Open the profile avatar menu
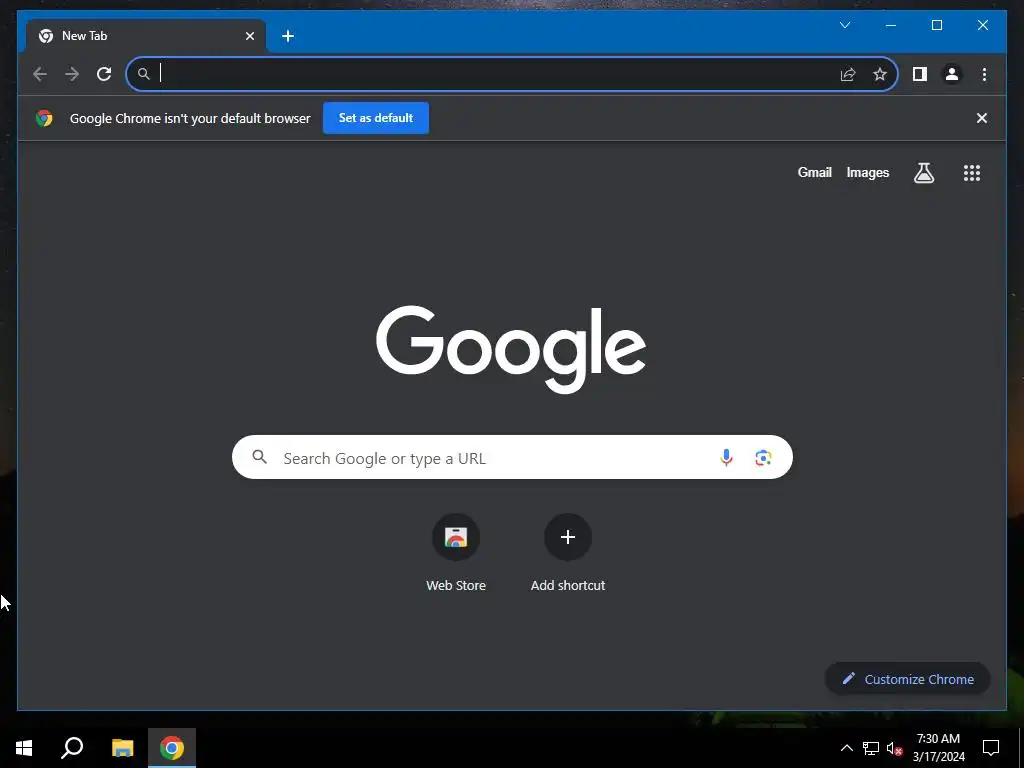This screenshot has height=768, width=1024. (952, 74)
